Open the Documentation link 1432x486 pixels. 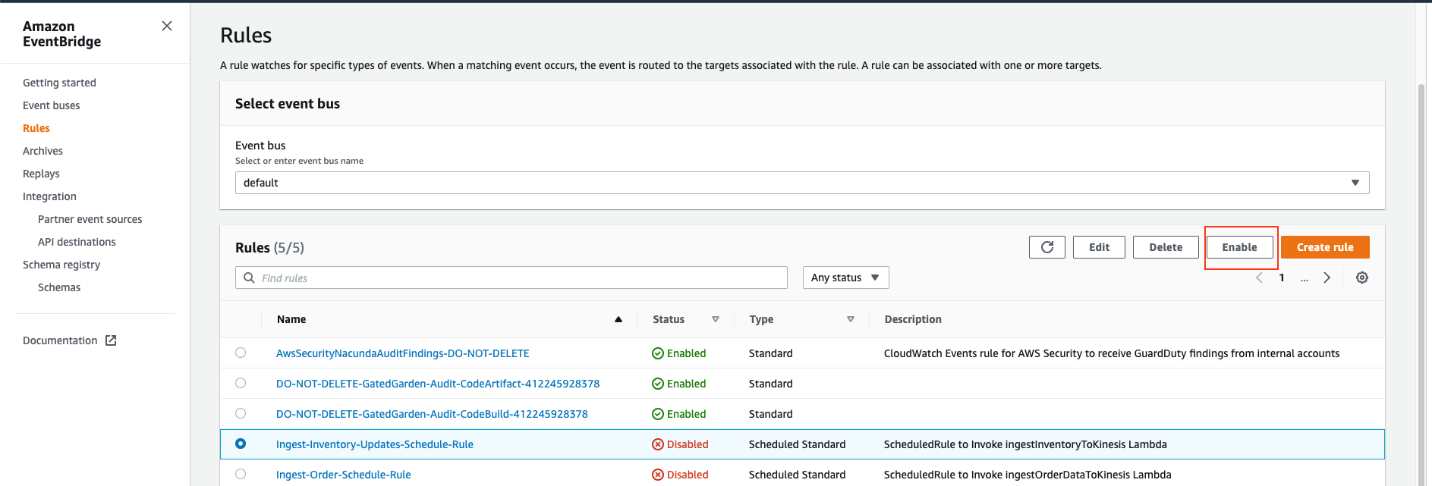click(x=60, y=340)
